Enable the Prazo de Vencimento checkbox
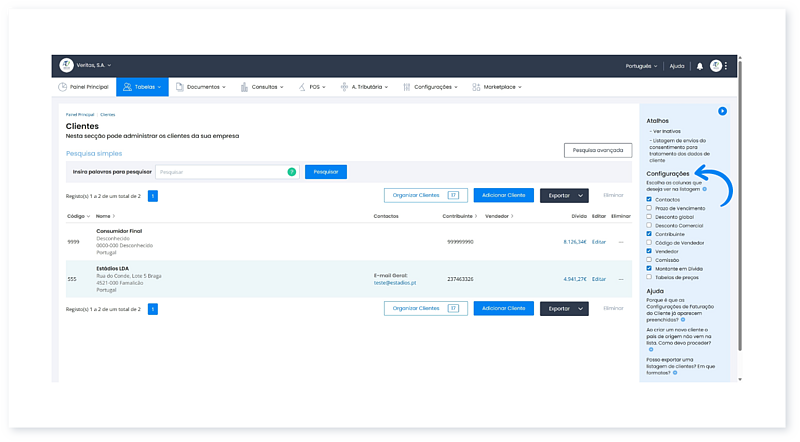The image size is (800, 442). tap(649, 208)
